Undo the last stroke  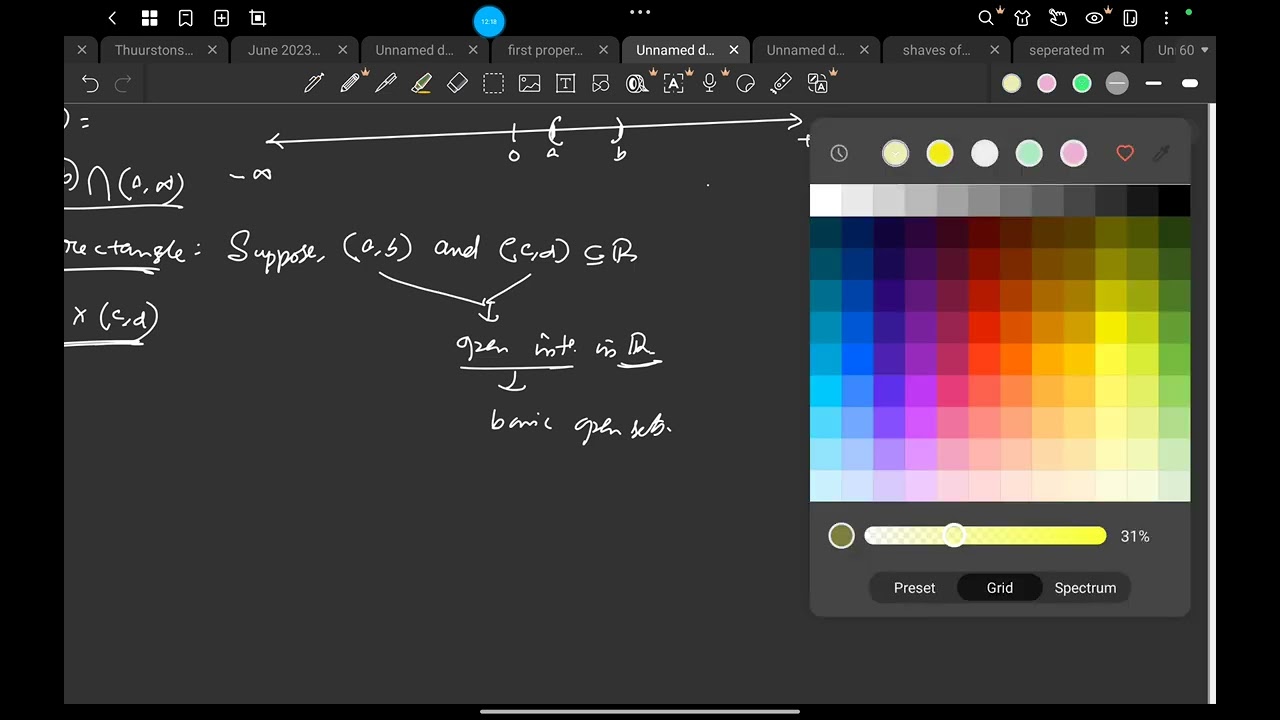point(90,84)
